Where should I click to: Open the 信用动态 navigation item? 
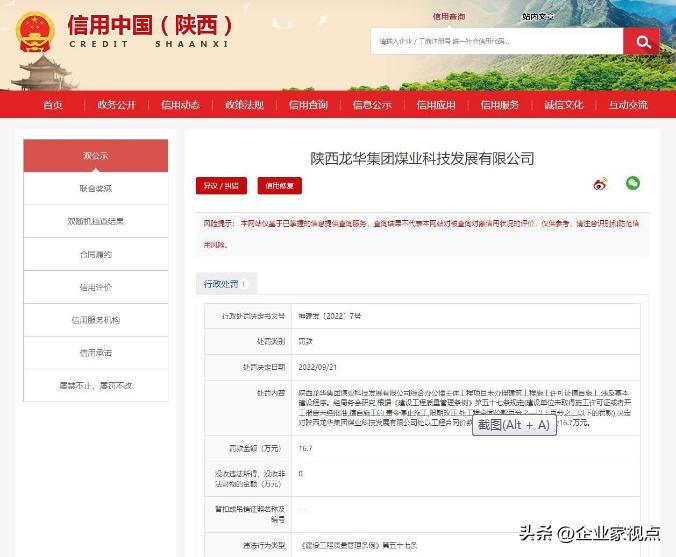pos(181,105)
